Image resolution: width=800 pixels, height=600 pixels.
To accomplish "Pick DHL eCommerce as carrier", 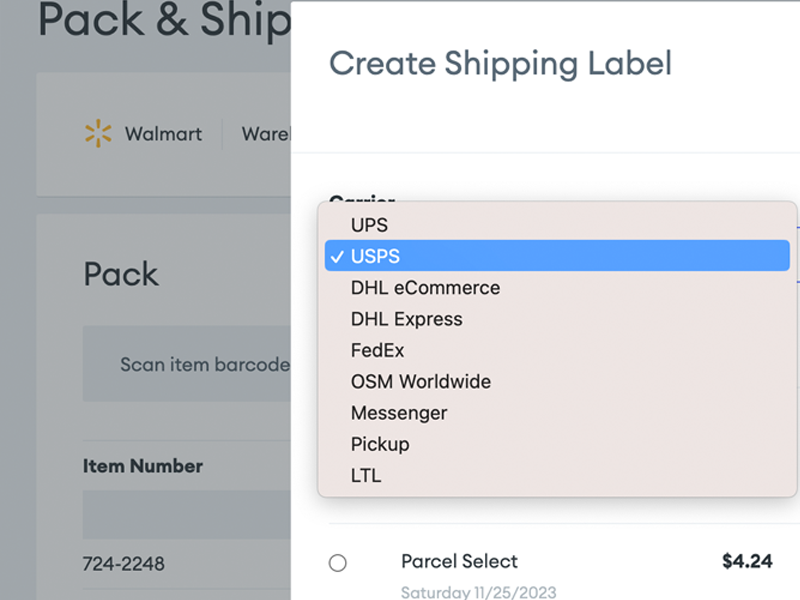I will tap(557, 288).
